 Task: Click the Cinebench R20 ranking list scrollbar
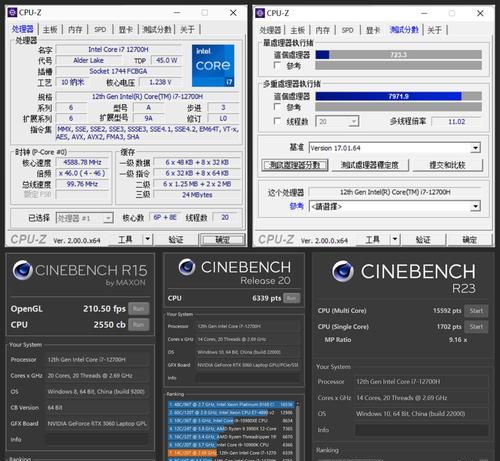[297, 430]
